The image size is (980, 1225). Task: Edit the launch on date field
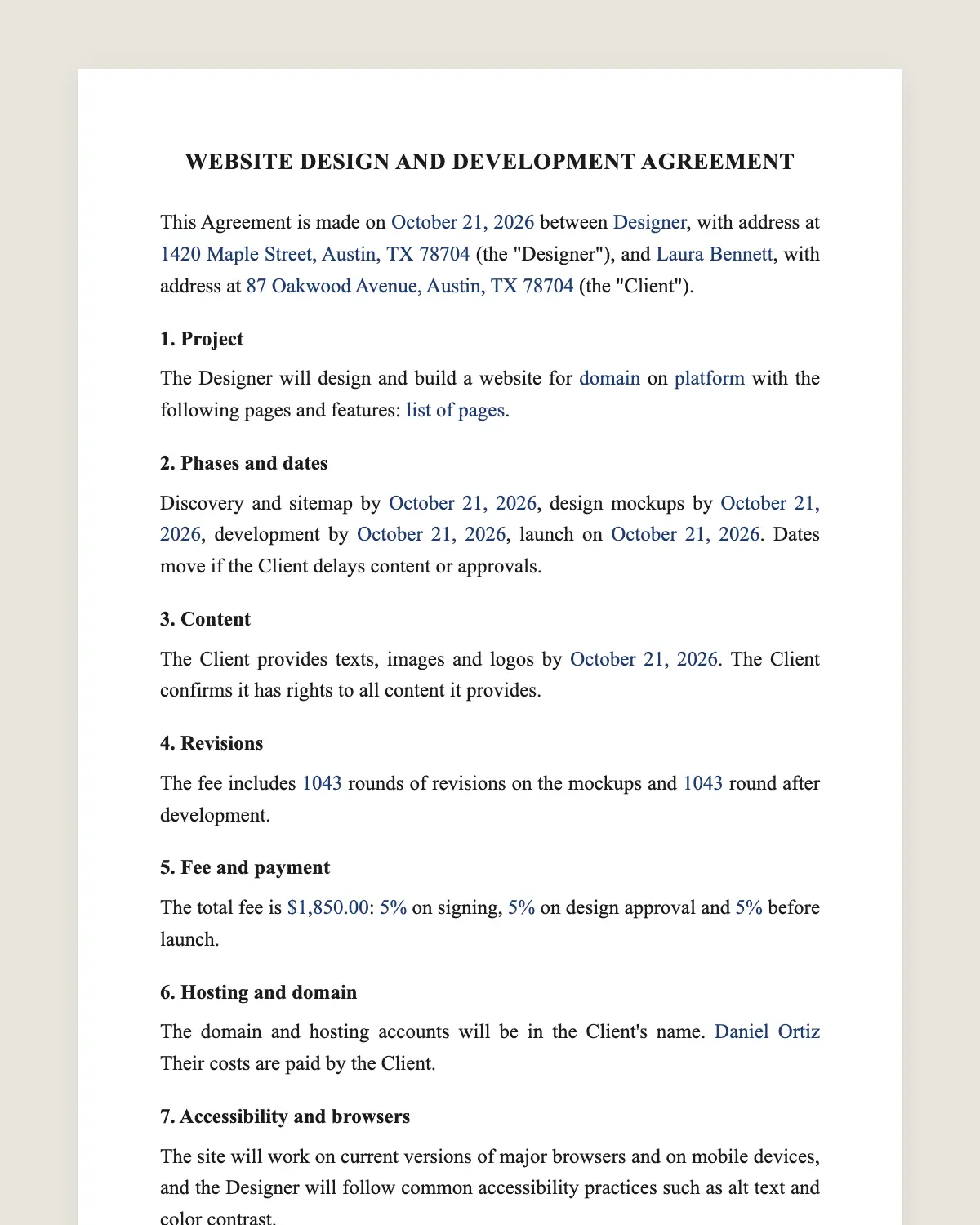pyautogui.click(x=686, y=534)
